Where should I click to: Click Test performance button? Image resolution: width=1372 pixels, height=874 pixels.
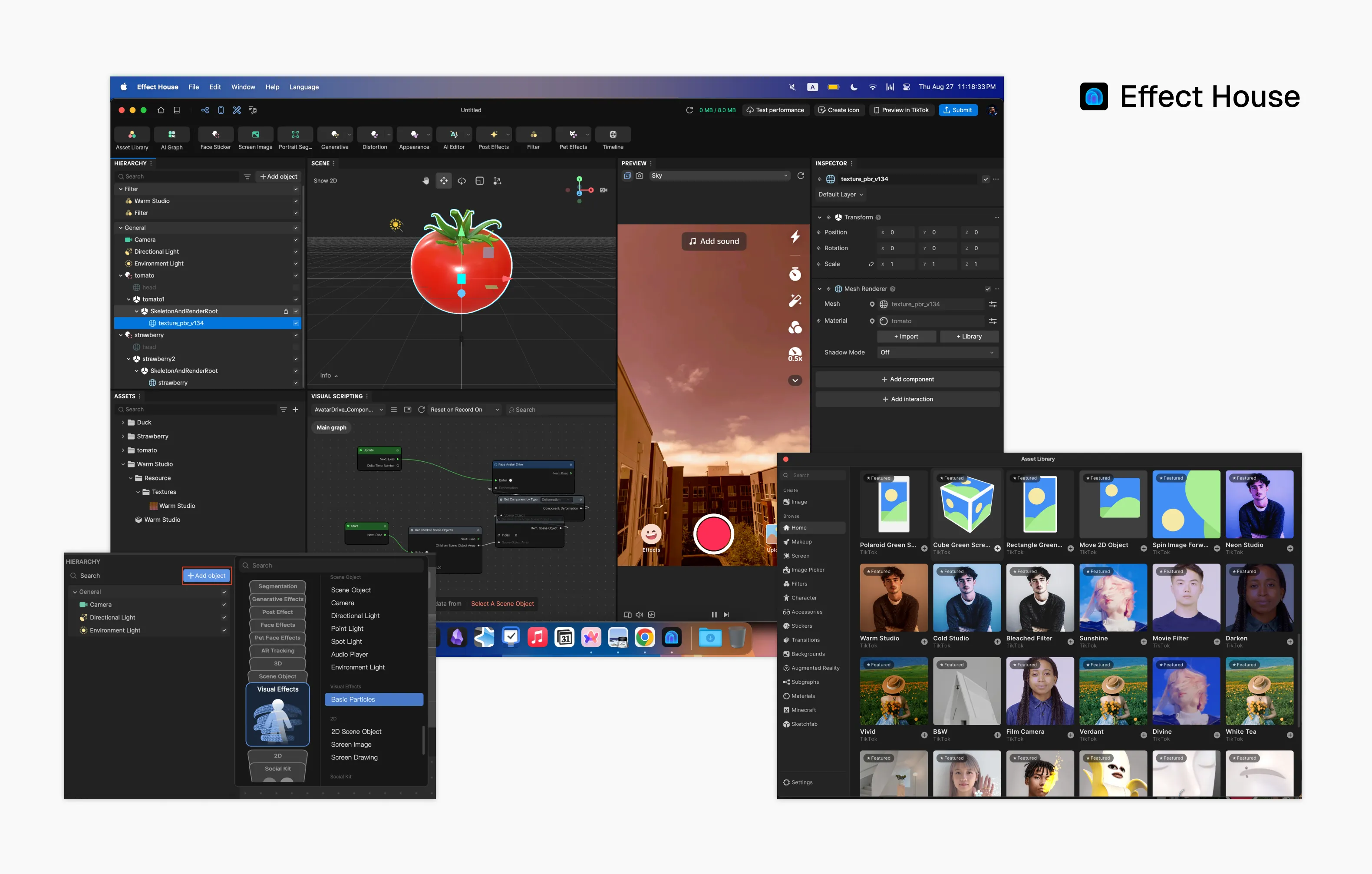point(775,110)
